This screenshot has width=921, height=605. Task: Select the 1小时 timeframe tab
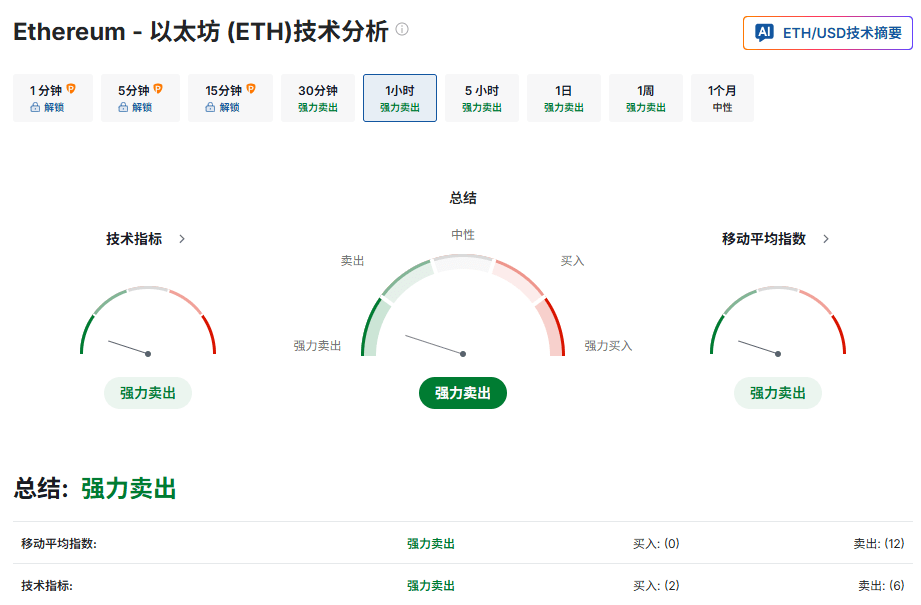click(400, 98)
